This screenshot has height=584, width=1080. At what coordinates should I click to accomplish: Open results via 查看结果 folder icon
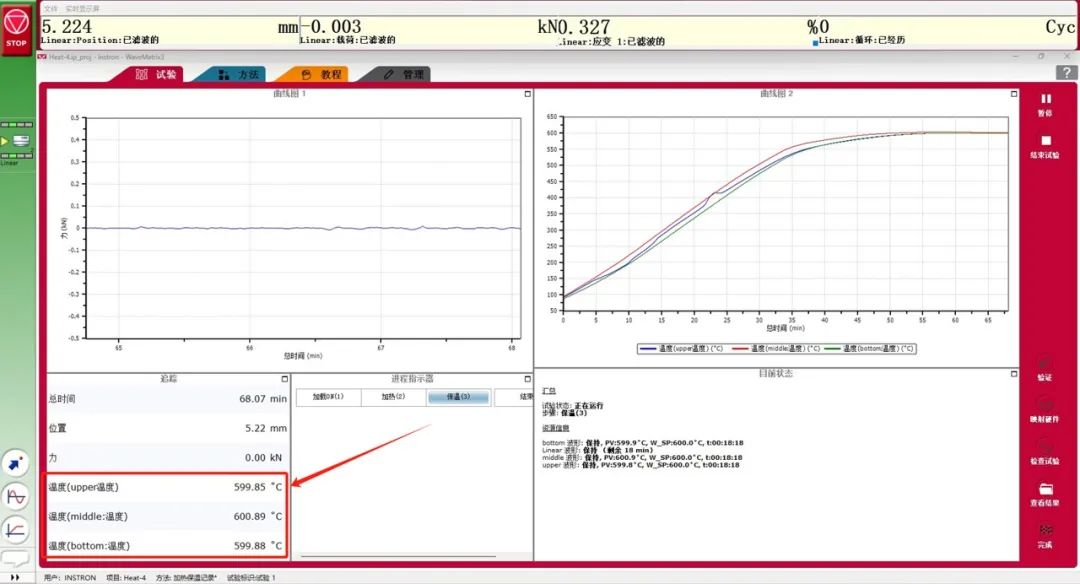tap(1046, 494)
